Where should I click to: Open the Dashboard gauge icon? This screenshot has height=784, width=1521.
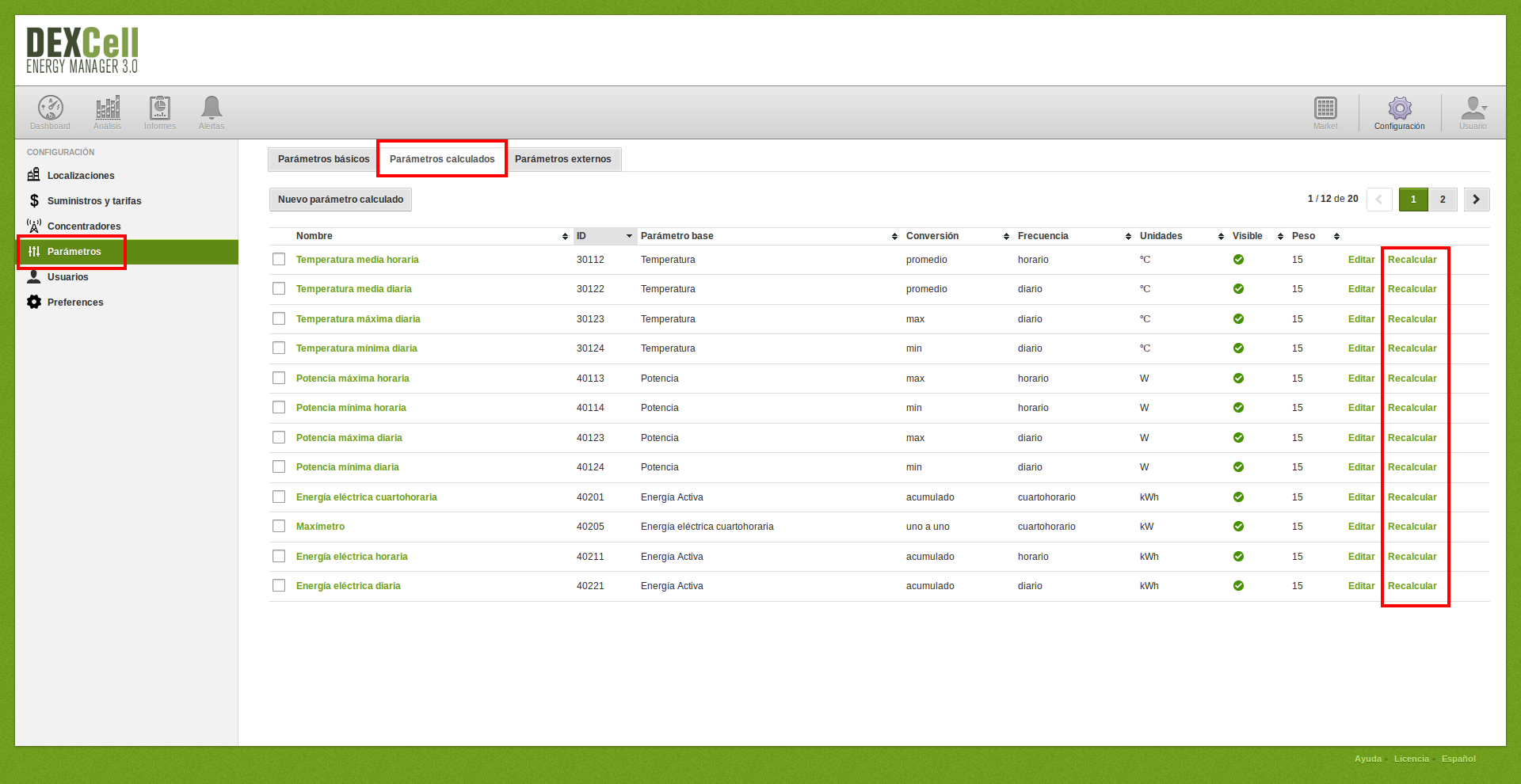pyautogui.click(x=51, y=108)
